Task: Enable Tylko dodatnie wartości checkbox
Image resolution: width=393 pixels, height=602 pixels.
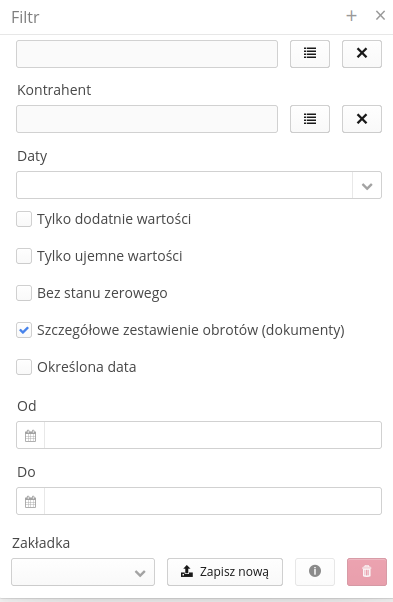Action: [24, 219]
